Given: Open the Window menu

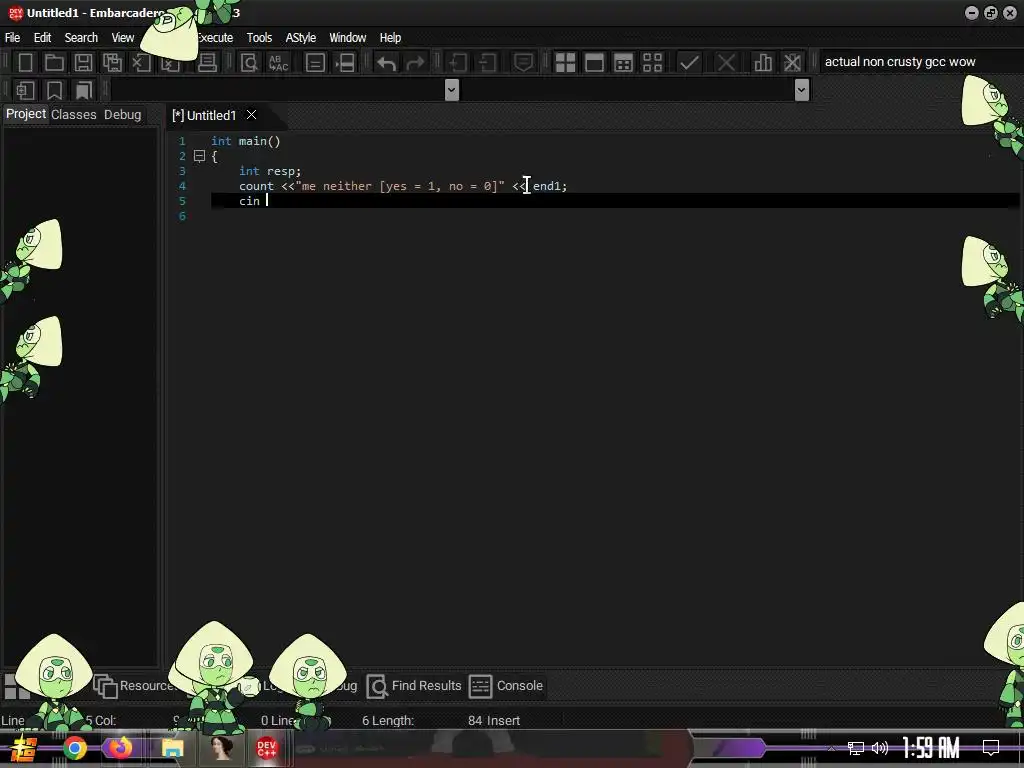Looking at the screenshot, I should pos(347,37).
